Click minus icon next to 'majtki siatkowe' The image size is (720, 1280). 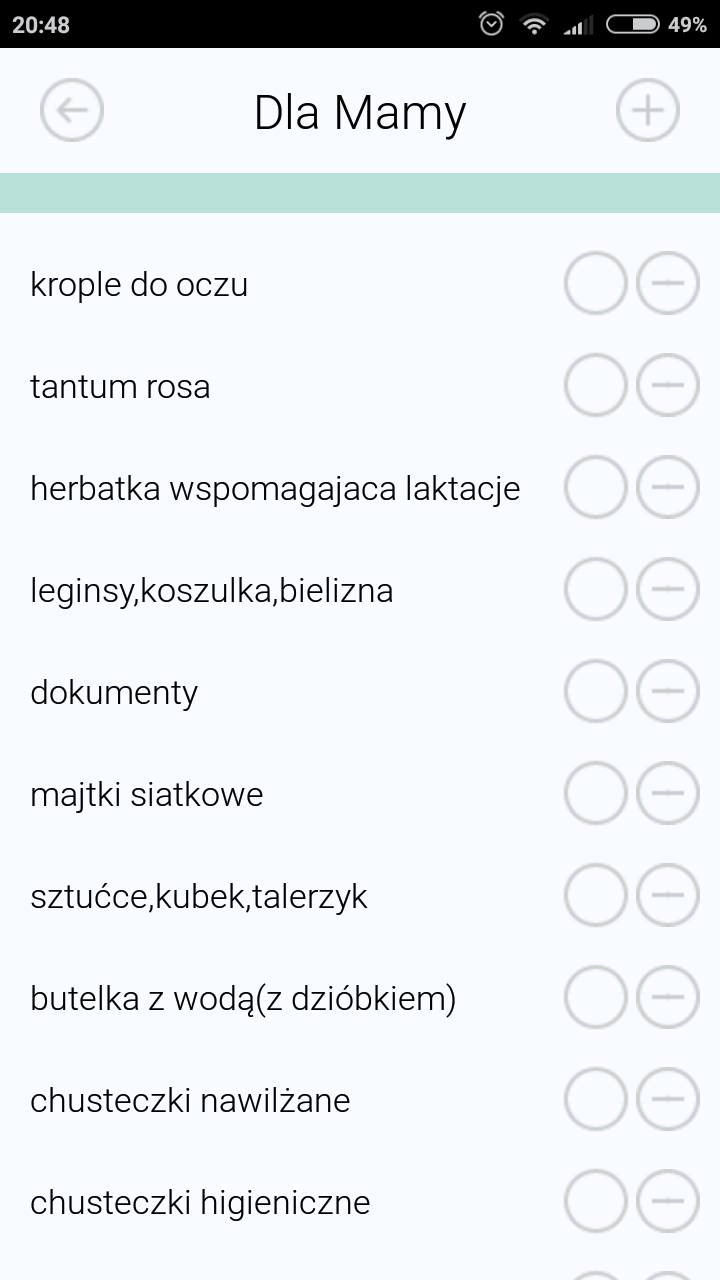coord(667,794)
